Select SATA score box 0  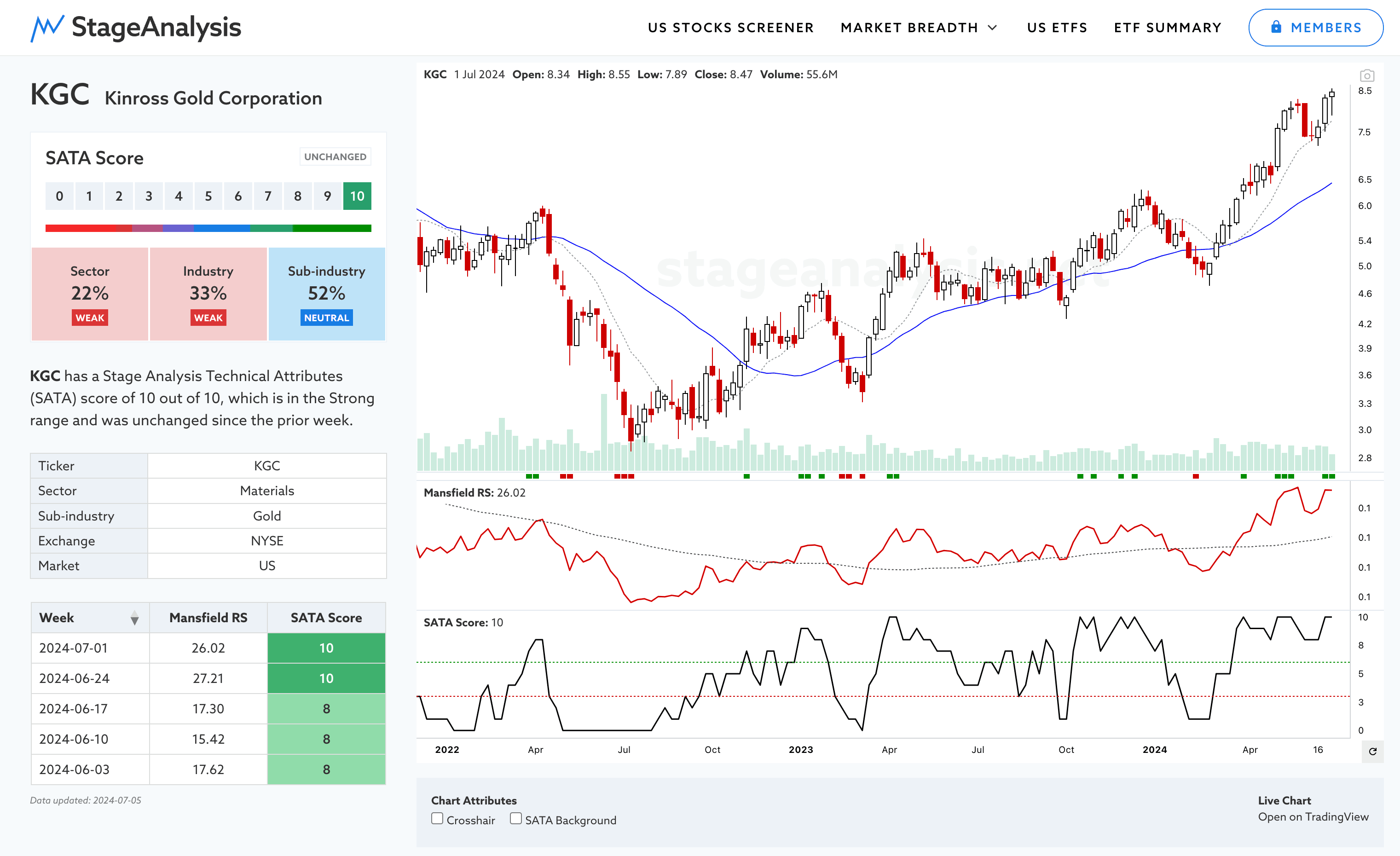click(60, 196)
